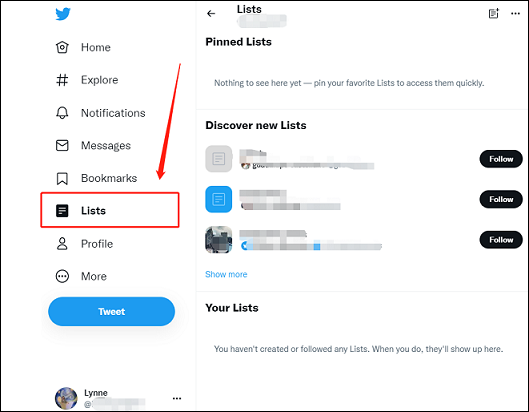
Task: Go back using the left arrow
Action: tap(211, 13)
